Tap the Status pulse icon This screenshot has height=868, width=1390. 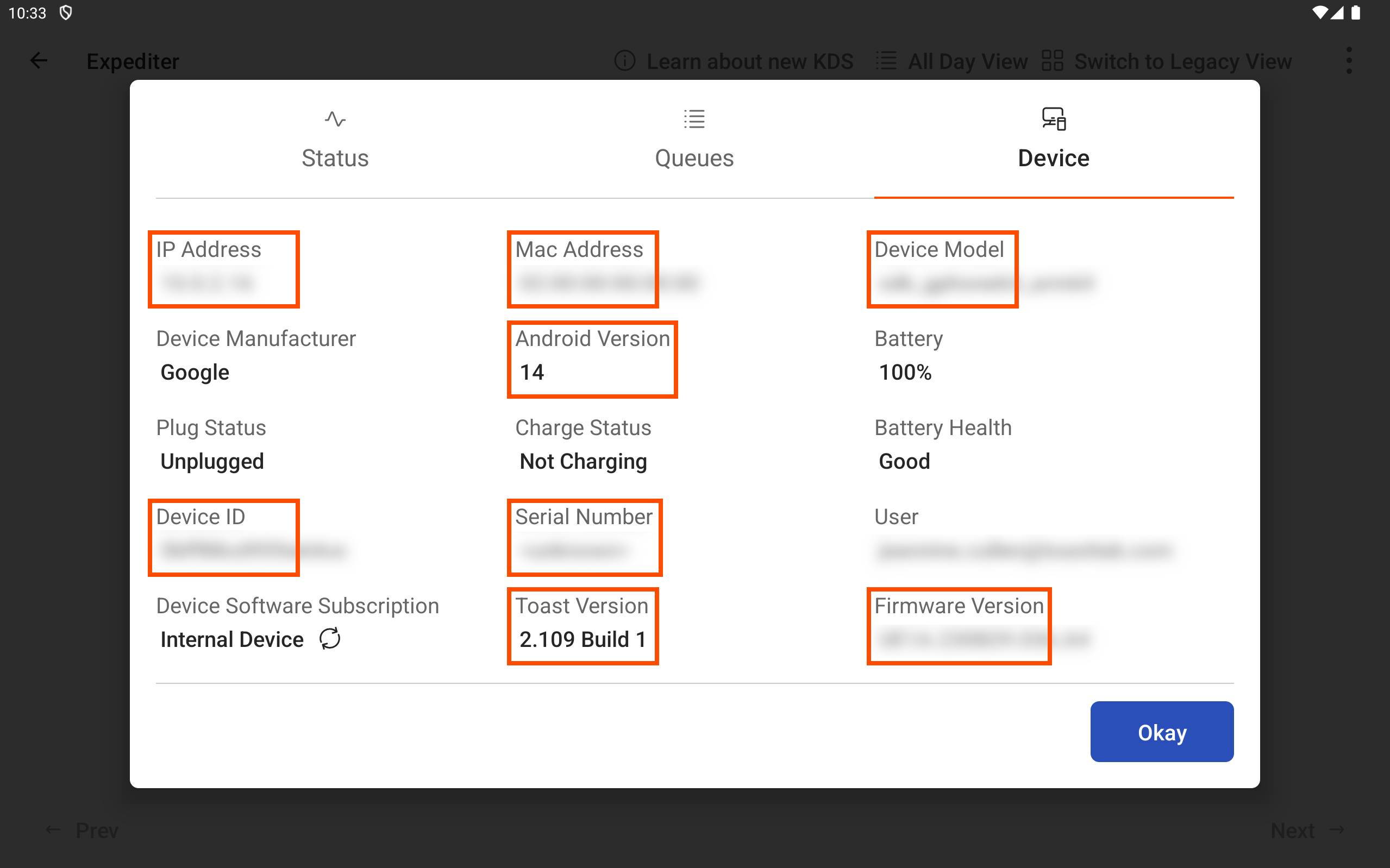tap(335, 119)
